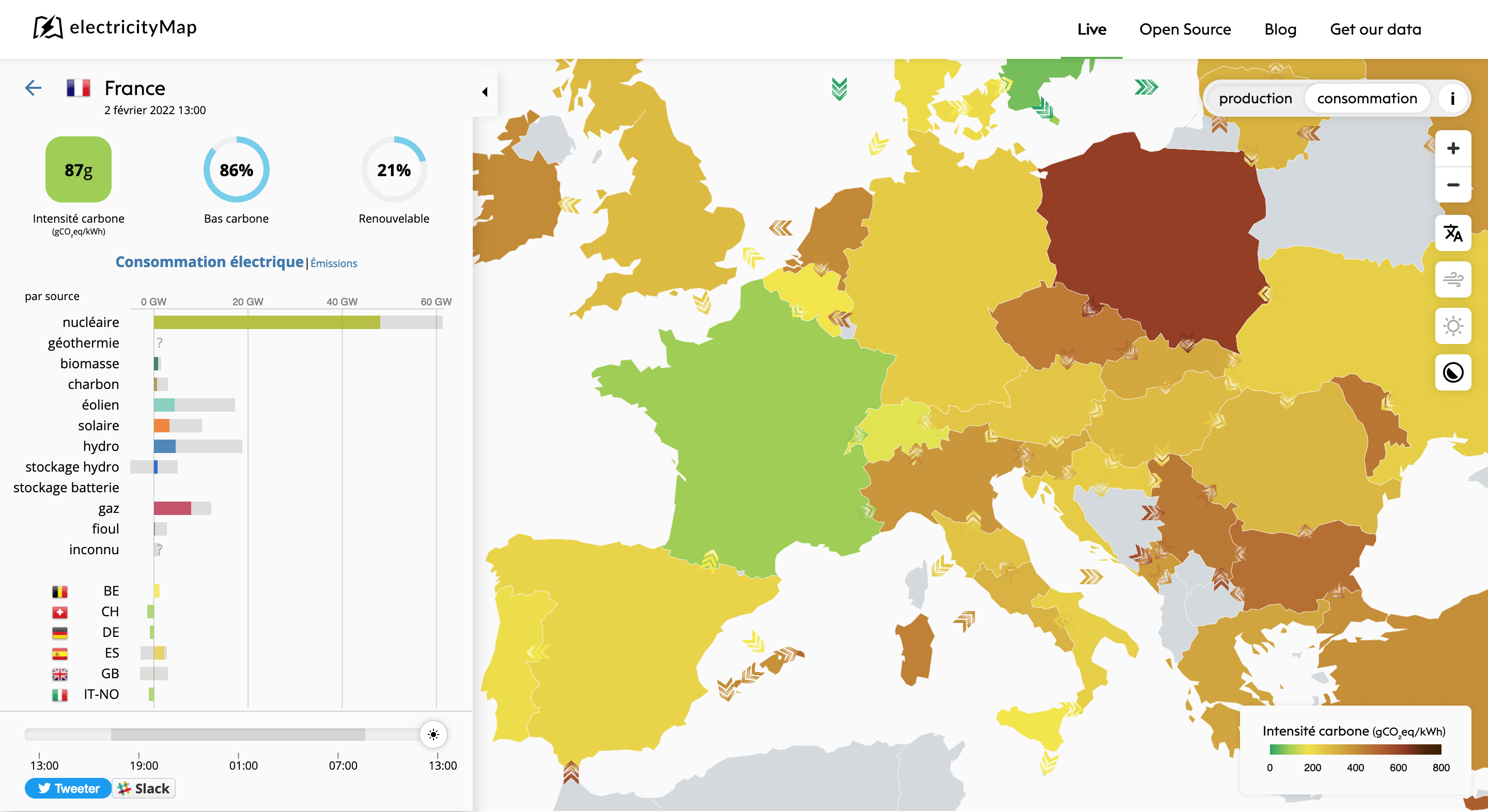
Task: Open the Blog menu item
Action: tap(1280, 29)
